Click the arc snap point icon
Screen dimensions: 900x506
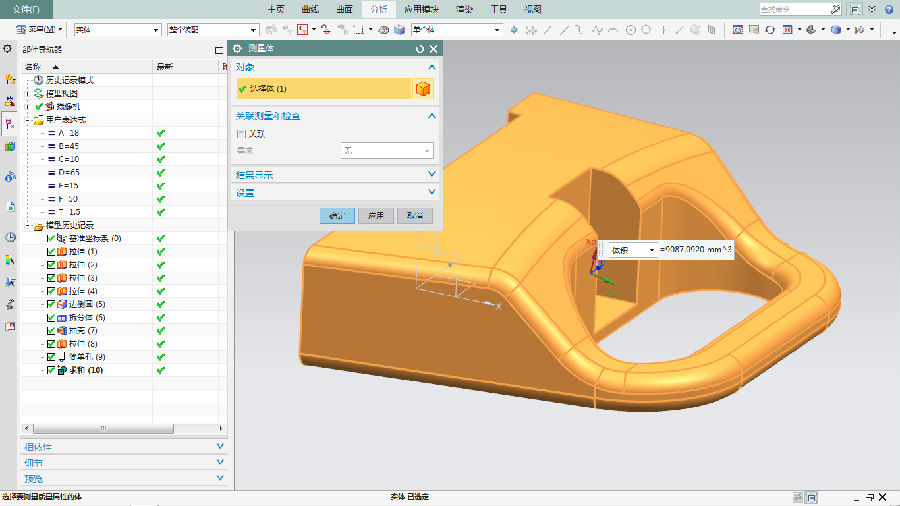tap(613, 30)
